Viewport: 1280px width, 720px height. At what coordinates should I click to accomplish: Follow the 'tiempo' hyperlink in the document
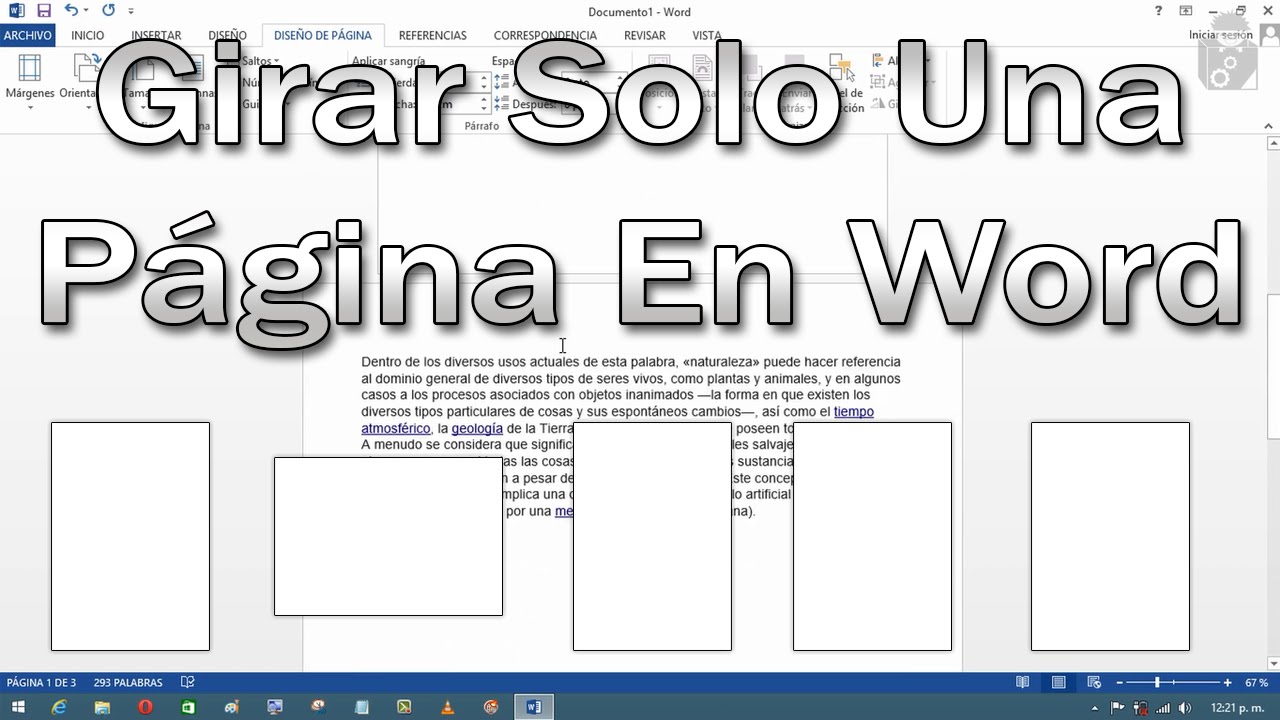pos(854,412)
